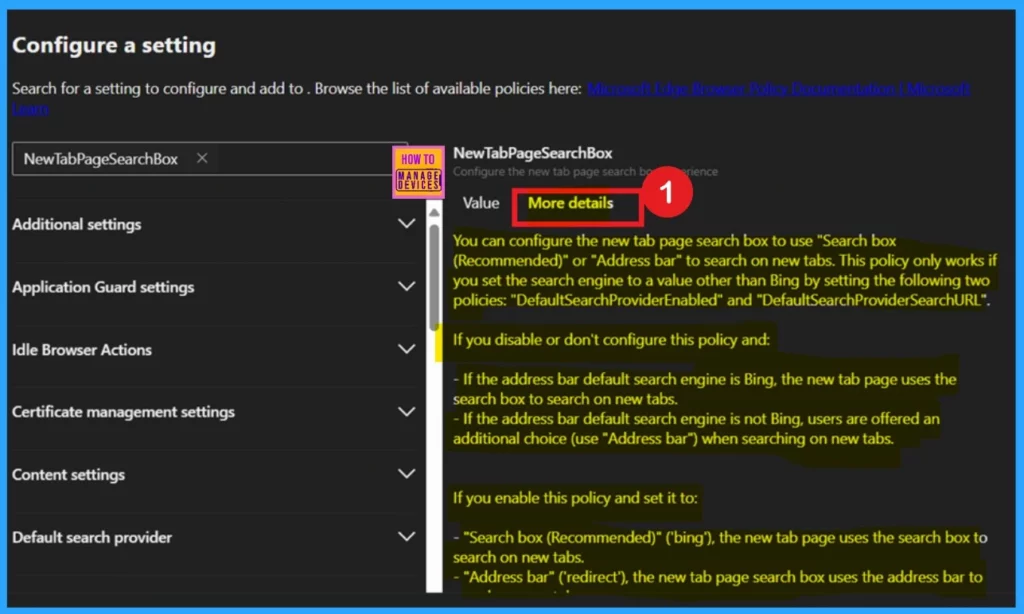Image resolution: width=1024 pixels, height=614 pixels.
Task: Click 'If you disable or don't configure' text
Action: pos(611,340)
